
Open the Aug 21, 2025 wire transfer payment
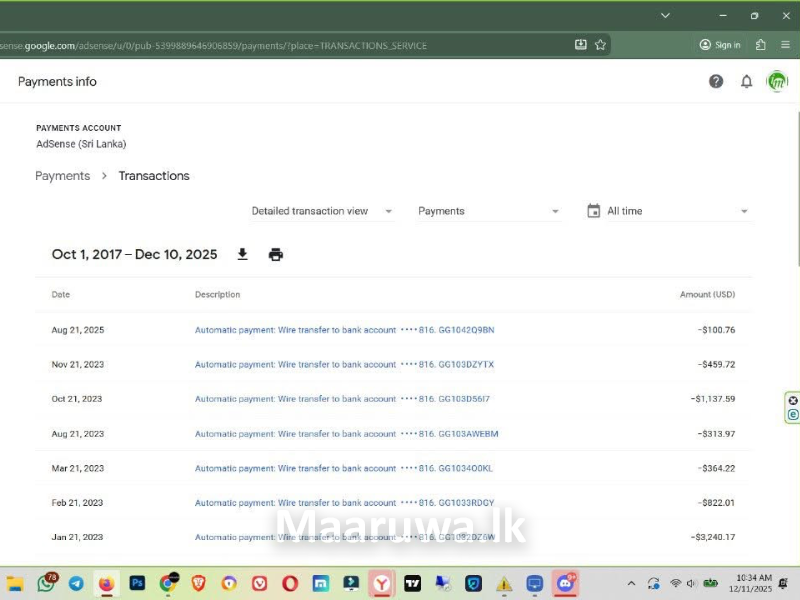tap(344, 330)
